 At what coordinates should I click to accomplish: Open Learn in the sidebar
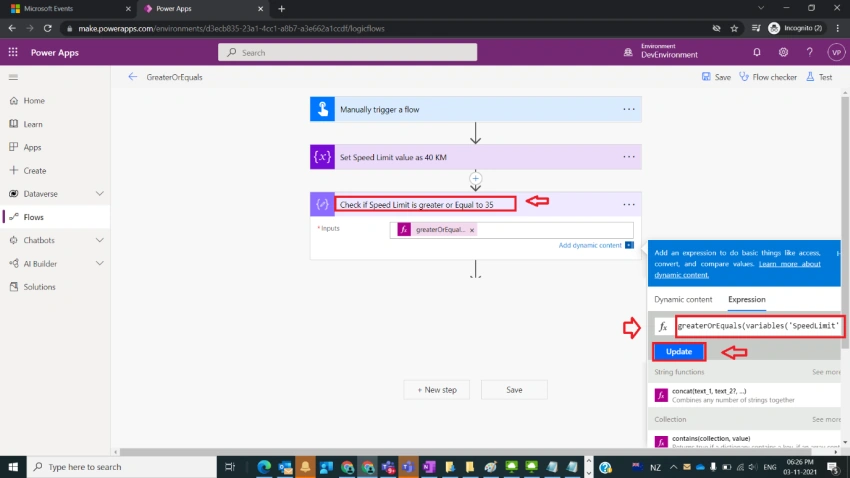tap(33, 124)
